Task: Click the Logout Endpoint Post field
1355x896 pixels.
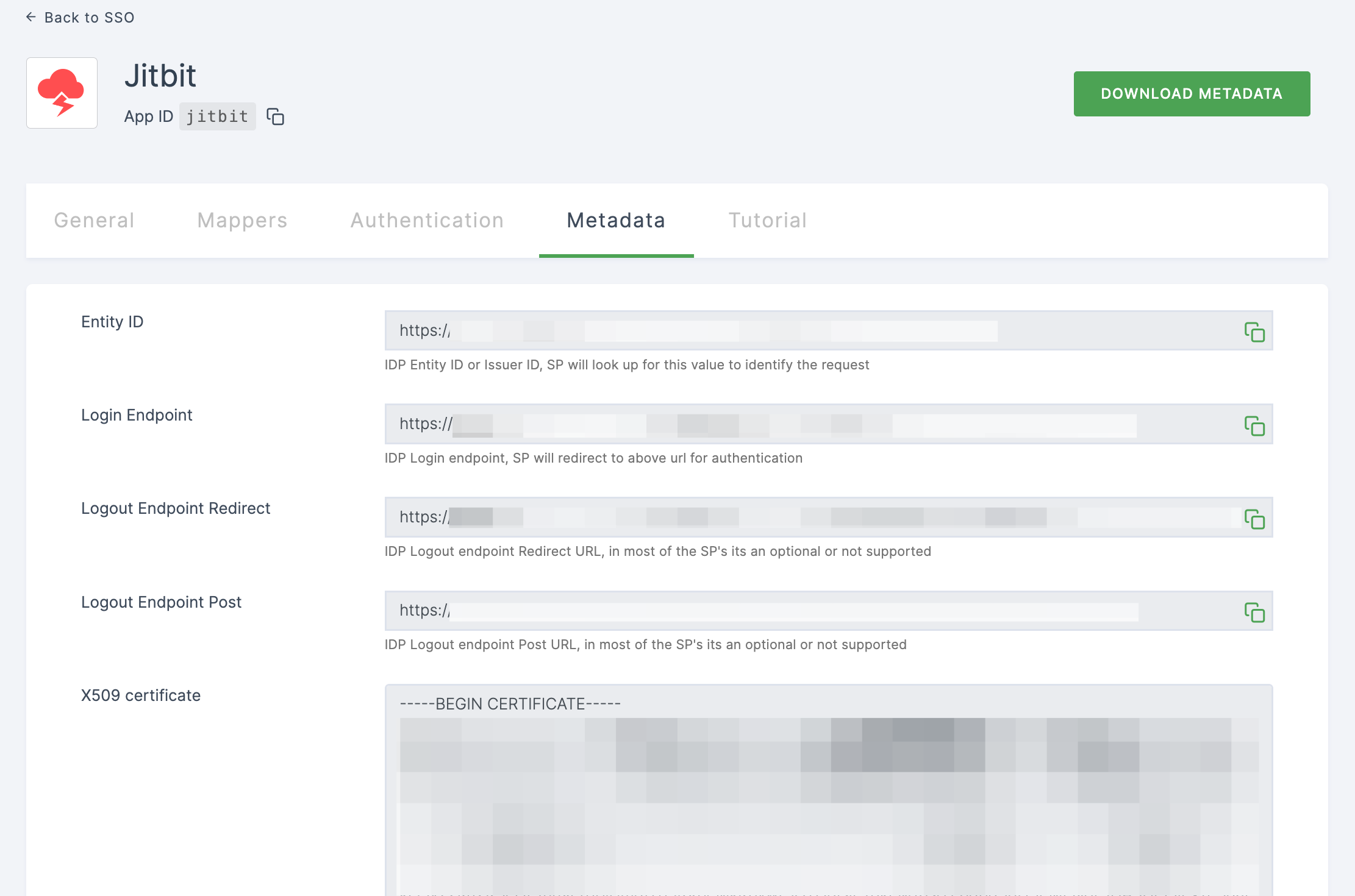Action: pyautogui.click(x=828, y=610)
